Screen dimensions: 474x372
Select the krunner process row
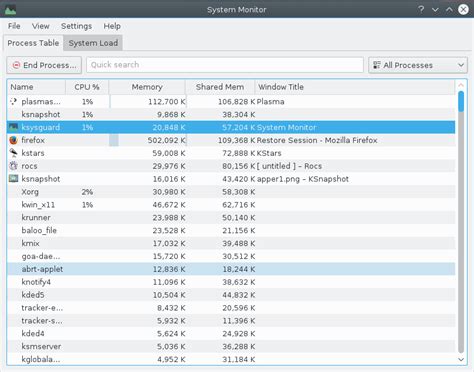click(x=231, y=217)
